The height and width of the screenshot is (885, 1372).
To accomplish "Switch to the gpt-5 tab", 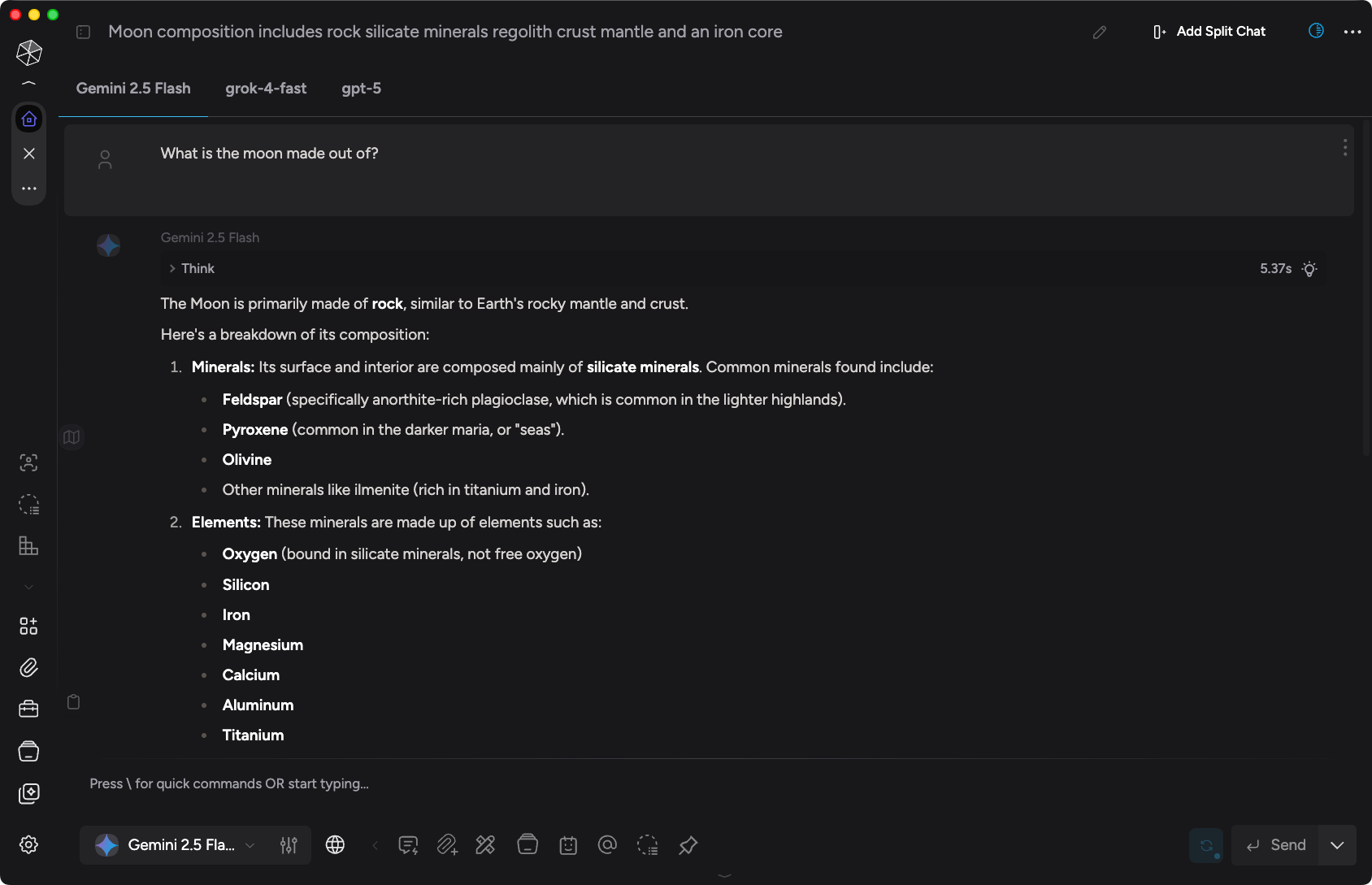I will (361, 88).
